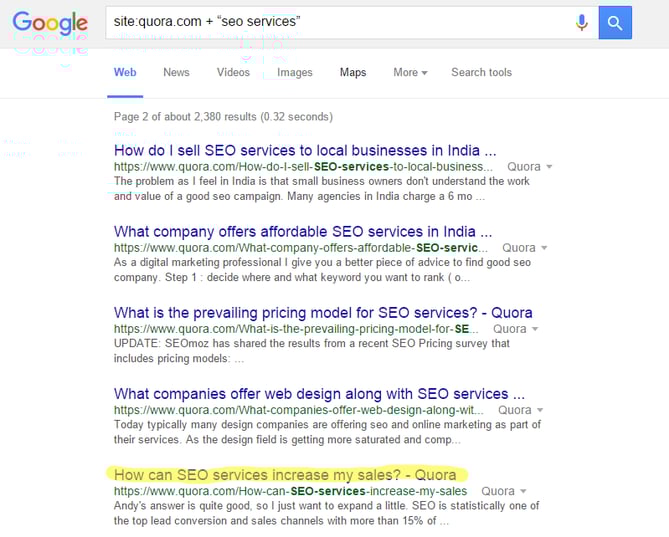Open 'How do I sell SEO services' result
Image resolution: width=669 pixels, height=537 pixels.
pyautogui.click(x=305, y=151)
